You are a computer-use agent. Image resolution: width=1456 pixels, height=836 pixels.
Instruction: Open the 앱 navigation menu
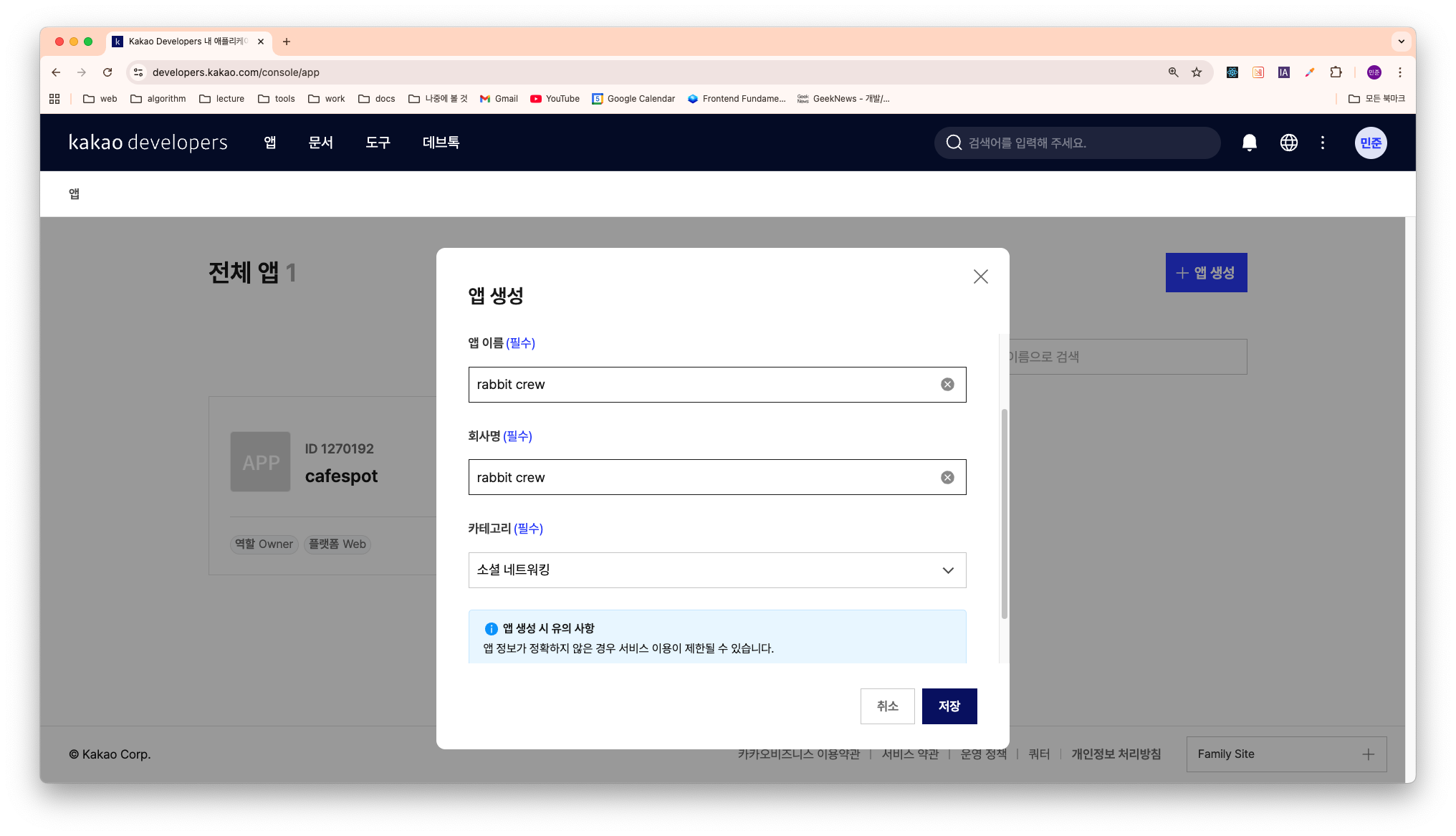[x=269, y=143]
